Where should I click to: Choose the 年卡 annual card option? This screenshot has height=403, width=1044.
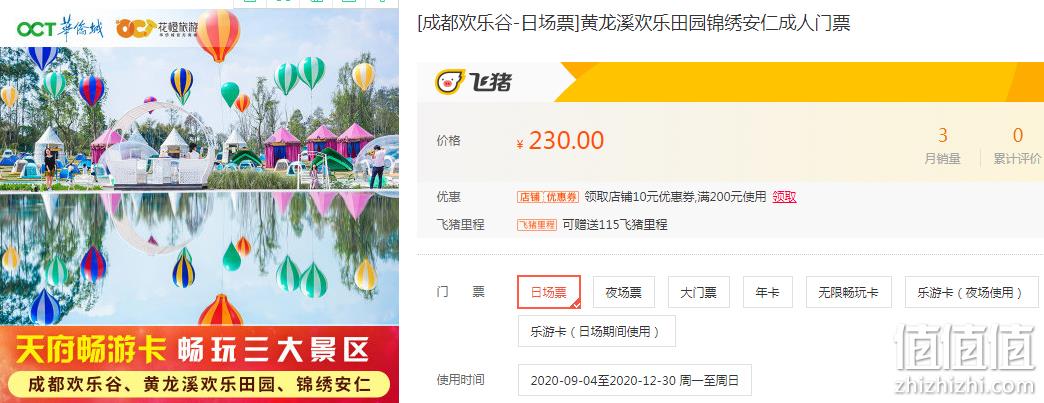click(x=768, y=292)
